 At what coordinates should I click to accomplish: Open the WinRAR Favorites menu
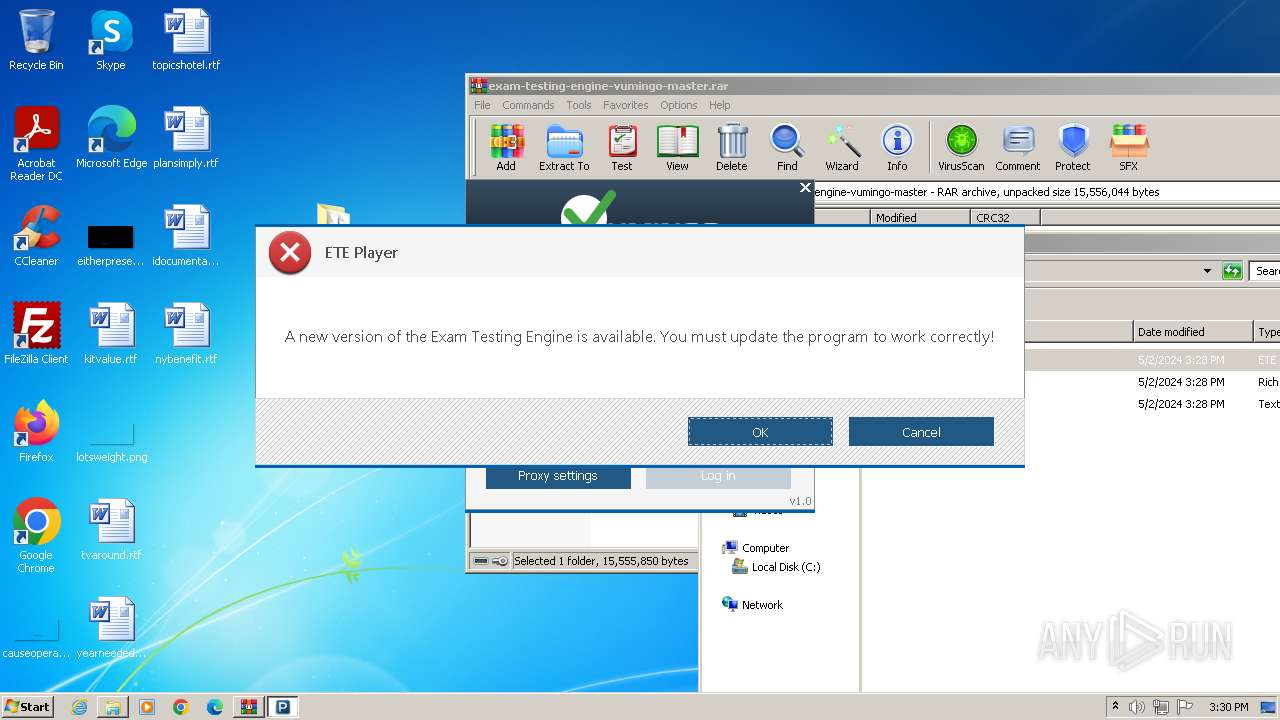coord(626,105)
